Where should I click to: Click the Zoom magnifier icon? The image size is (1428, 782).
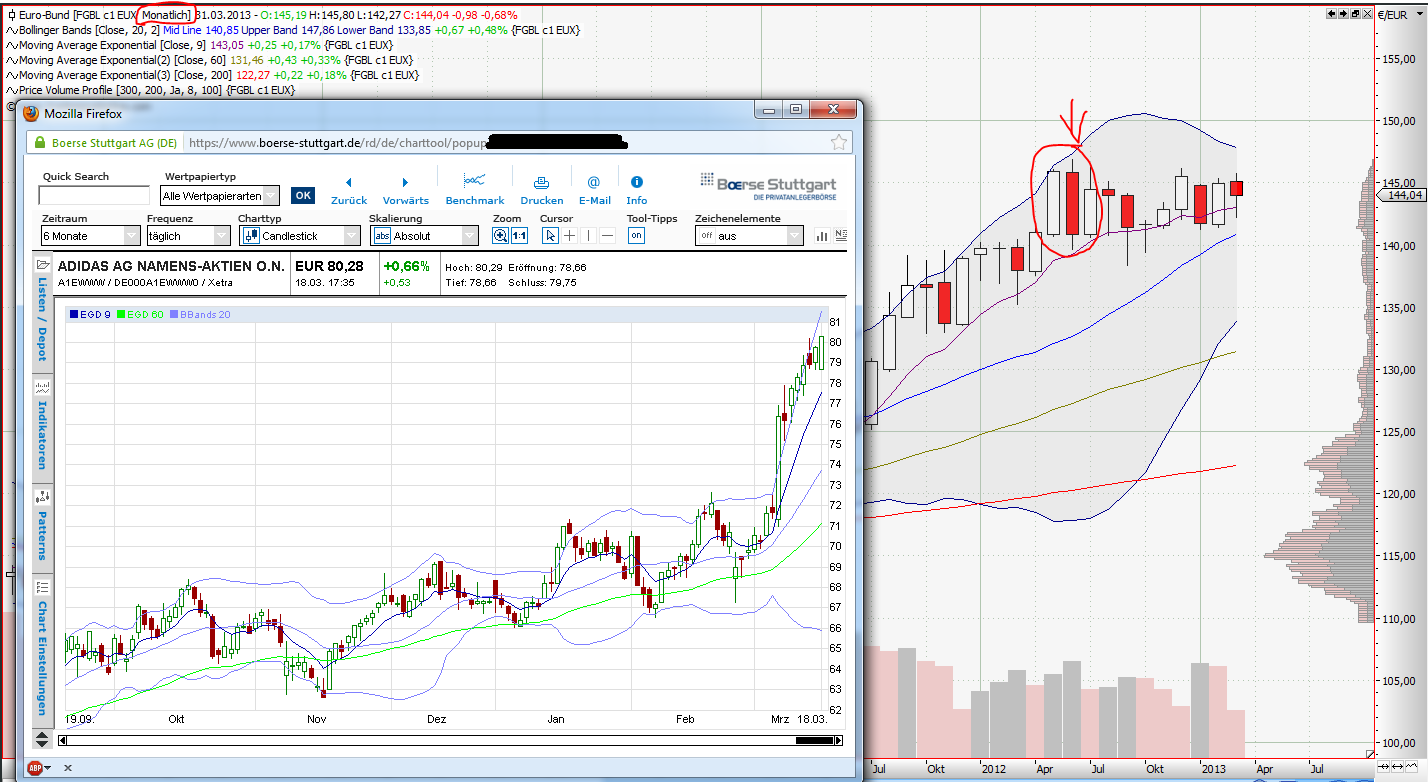coord(501,236)
